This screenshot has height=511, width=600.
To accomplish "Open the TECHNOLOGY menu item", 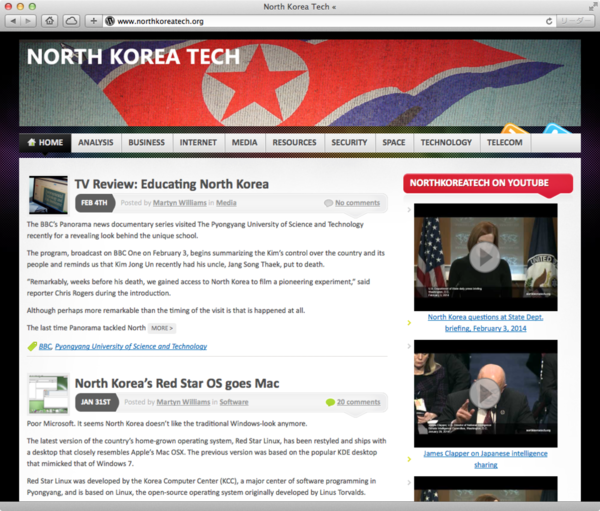I will coord(447,143).
